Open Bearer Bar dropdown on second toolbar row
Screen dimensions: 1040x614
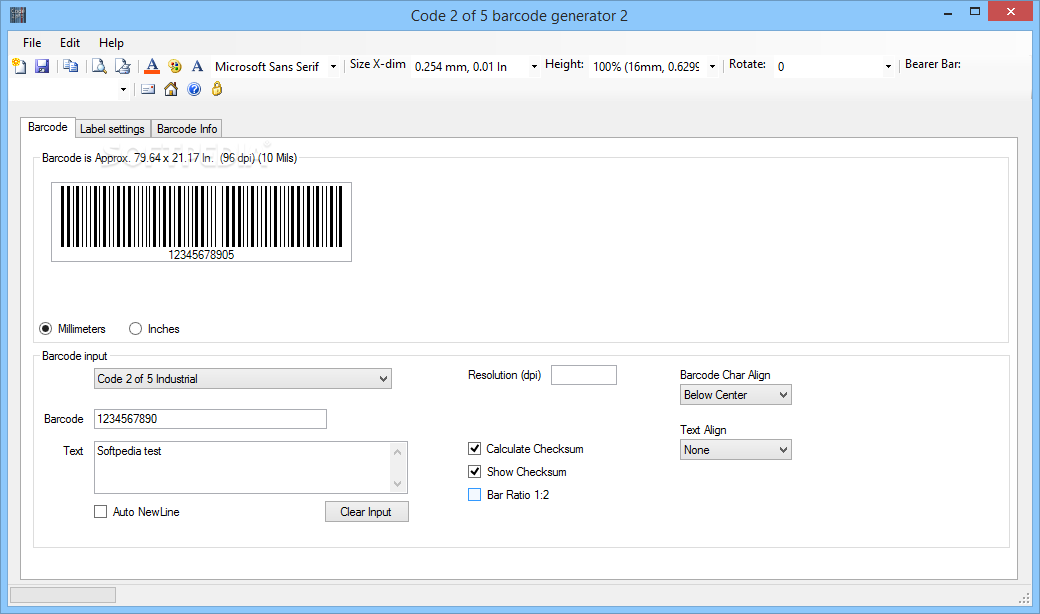tap(123, 90)
